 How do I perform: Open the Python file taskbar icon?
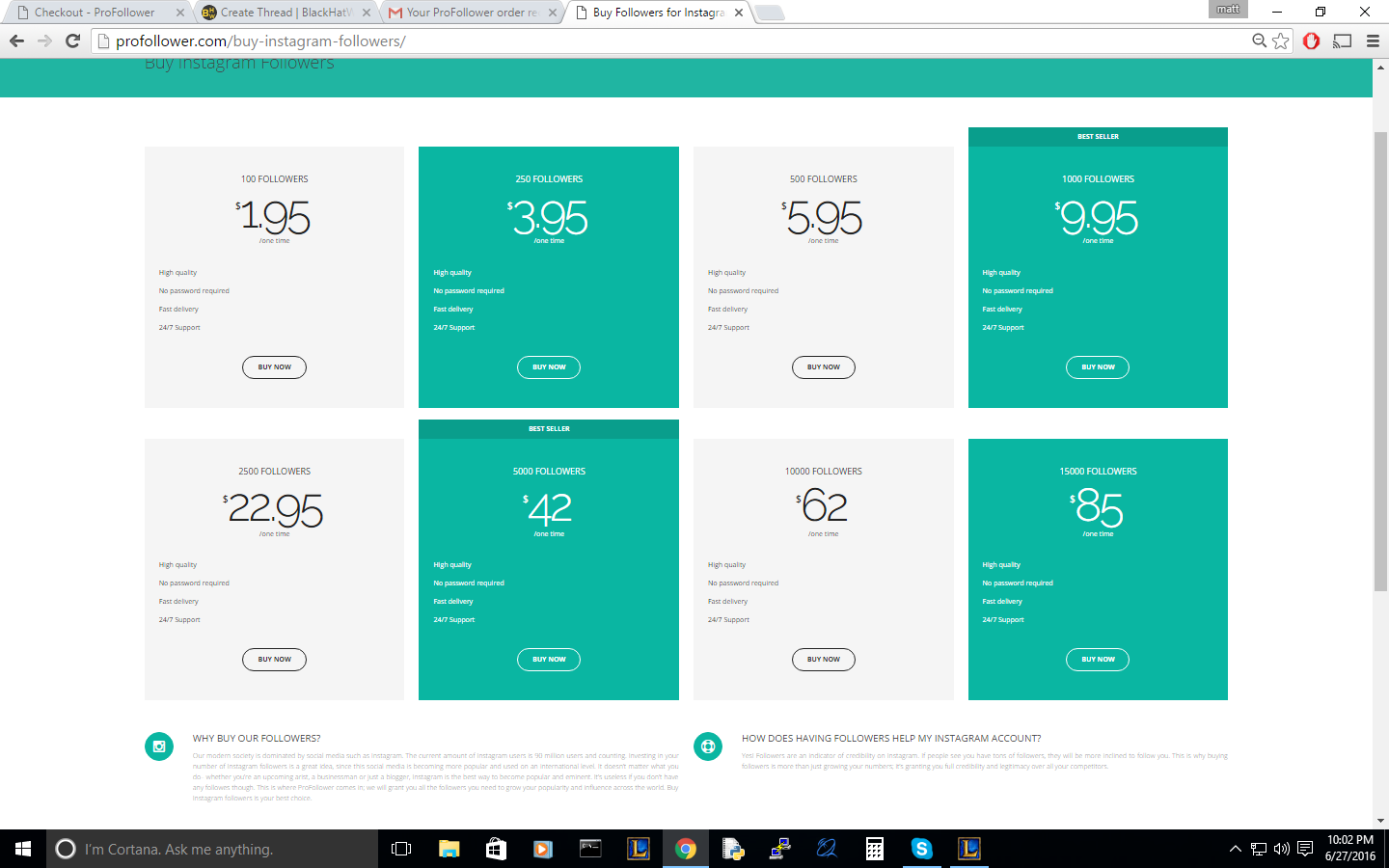pyautogui.click(x=733, y=849)
